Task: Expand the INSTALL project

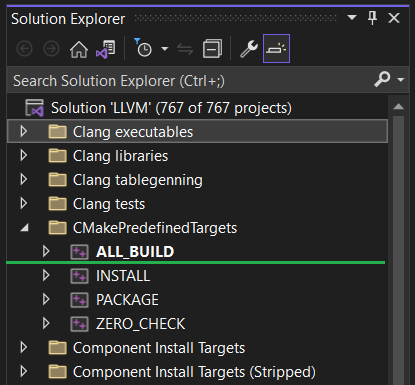Action: coord(46,275)
